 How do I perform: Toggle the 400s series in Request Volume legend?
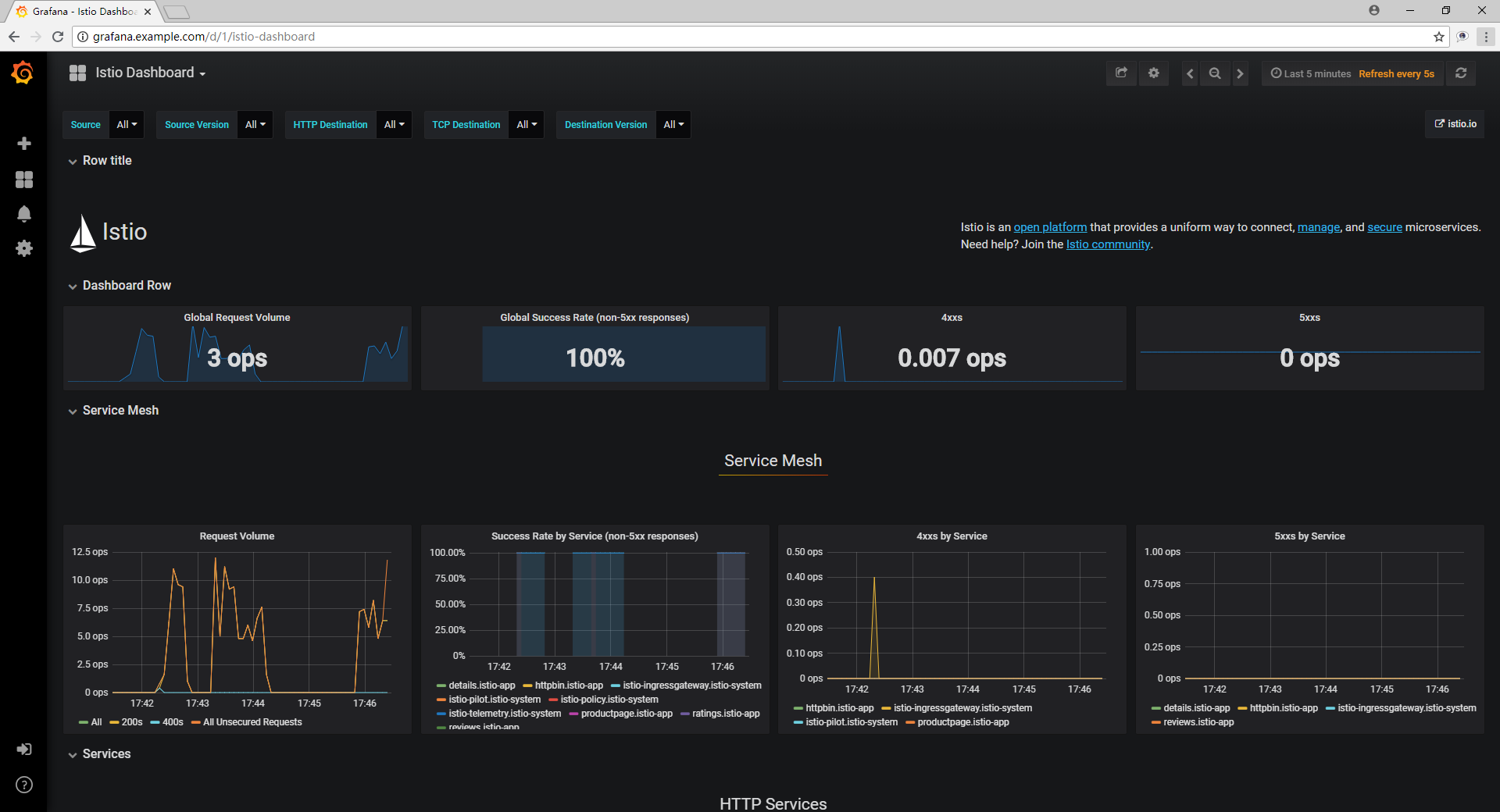tap(173, 722)
